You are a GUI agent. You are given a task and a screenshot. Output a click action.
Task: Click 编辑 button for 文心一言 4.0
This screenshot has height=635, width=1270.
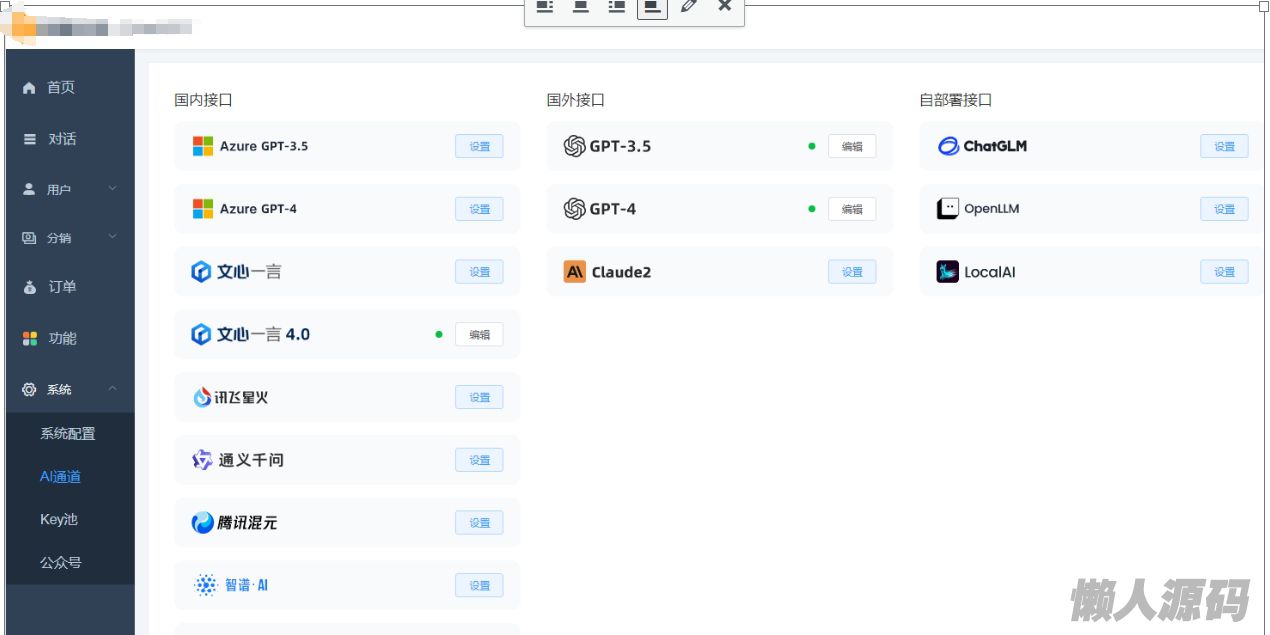(479, 335)
